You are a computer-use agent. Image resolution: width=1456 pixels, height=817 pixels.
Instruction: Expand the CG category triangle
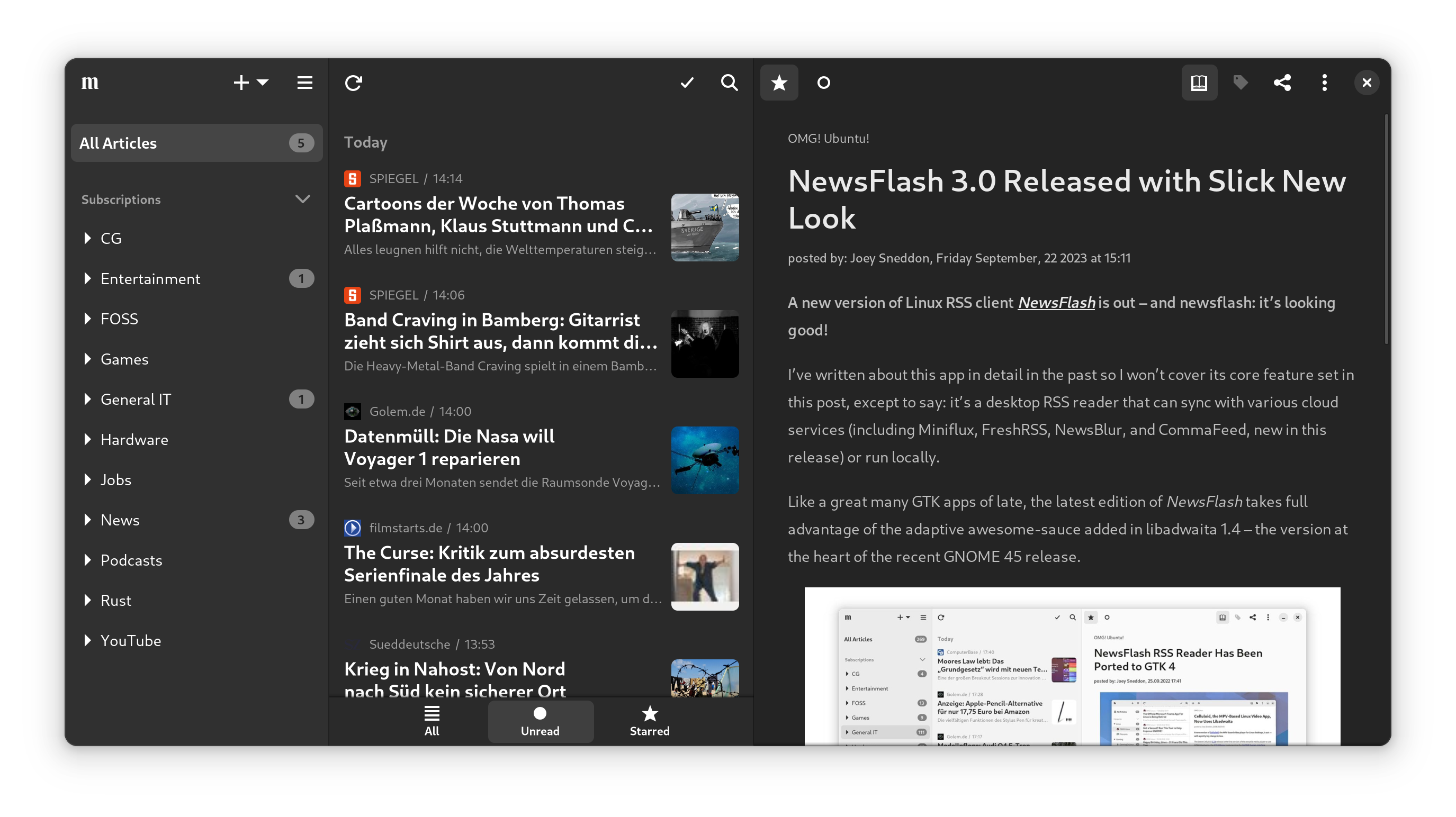tap(87, 238)
